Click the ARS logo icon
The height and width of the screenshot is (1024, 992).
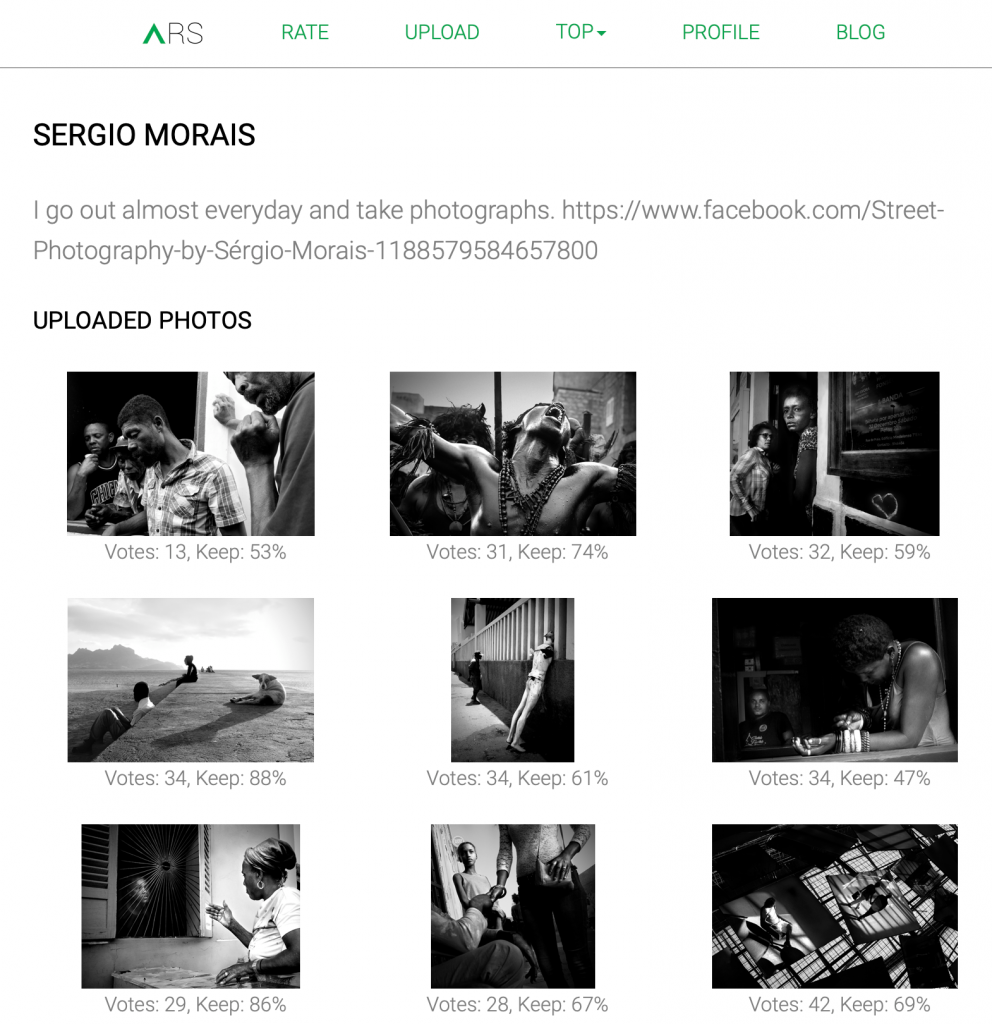173,33
